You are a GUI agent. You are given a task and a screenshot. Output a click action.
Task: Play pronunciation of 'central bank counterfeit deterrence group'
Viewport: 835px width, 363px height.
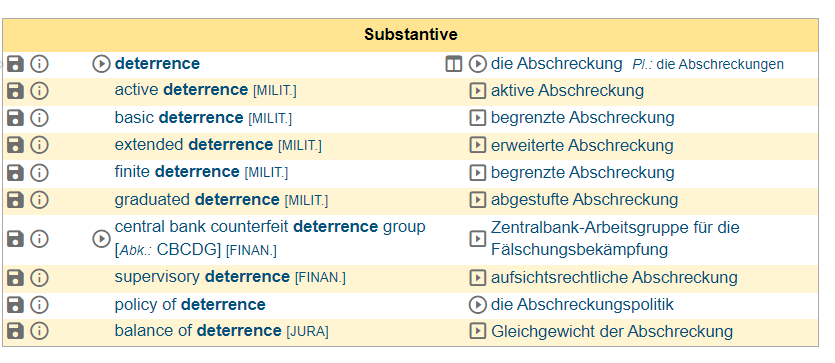coord(101,238)
